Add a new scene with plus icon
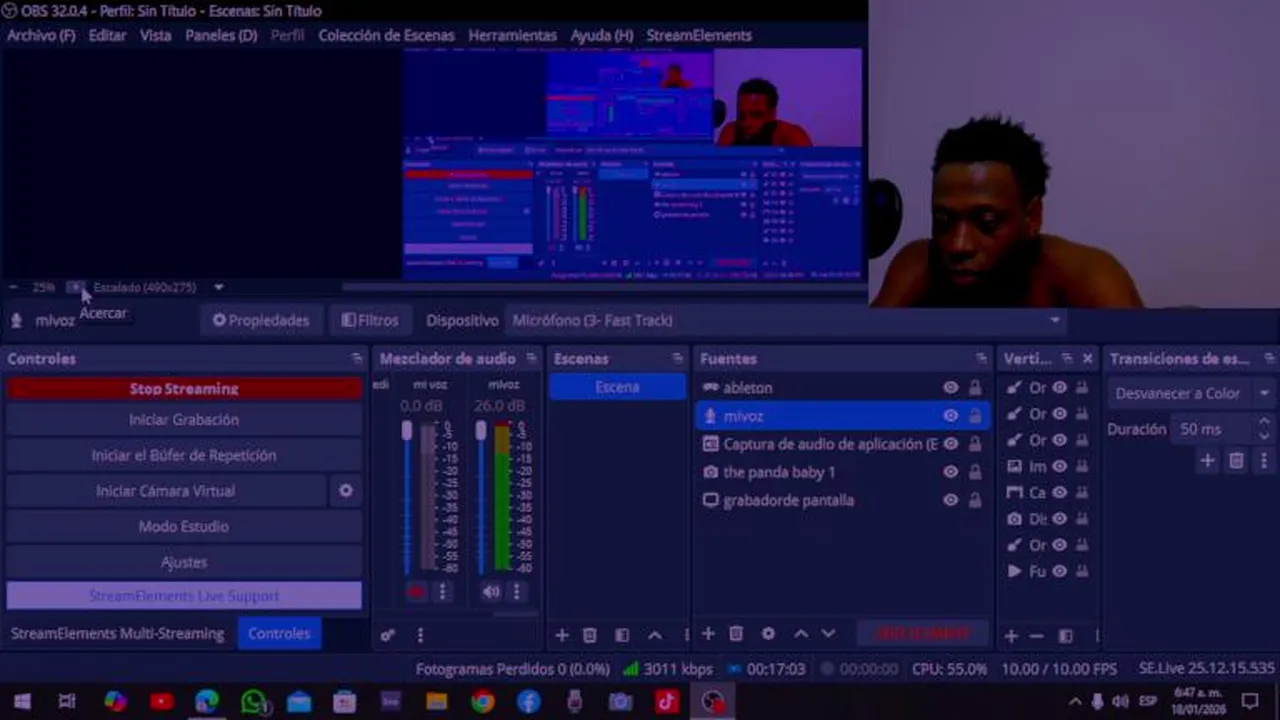Viewport: 1280px width, 720px height. click(x=562, y=635)
